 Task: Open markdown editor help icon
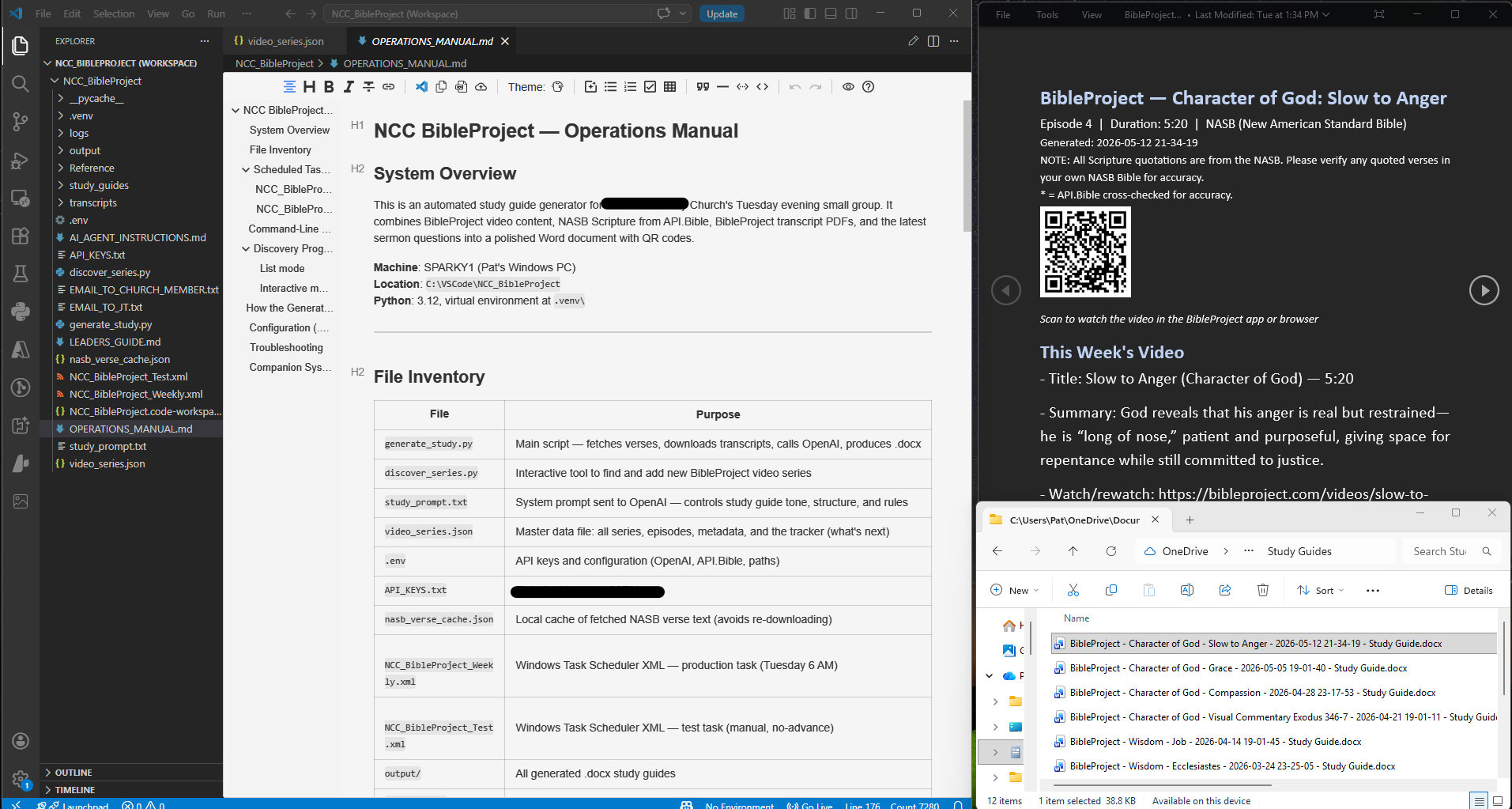(x=868, y=87)
